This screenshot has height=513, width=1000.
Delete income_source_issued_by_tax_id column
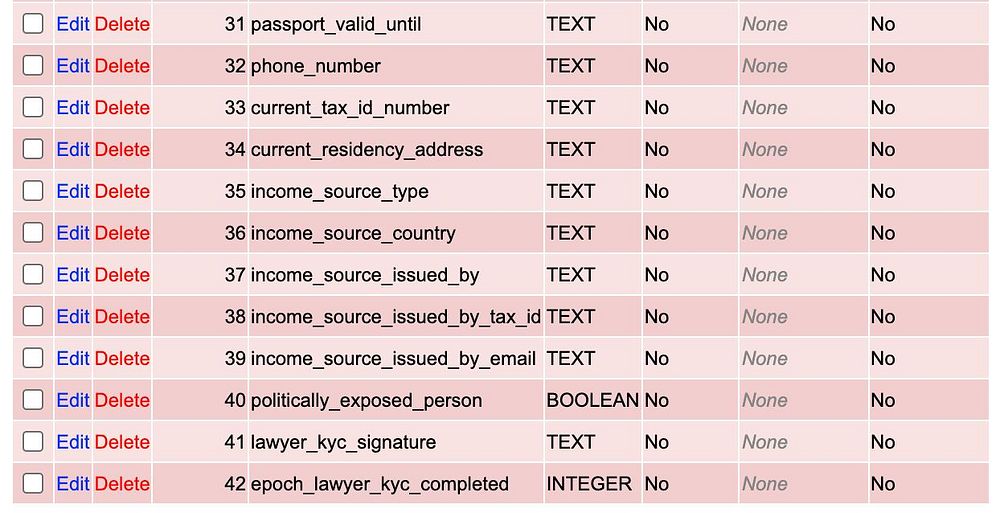click(122, 317)
